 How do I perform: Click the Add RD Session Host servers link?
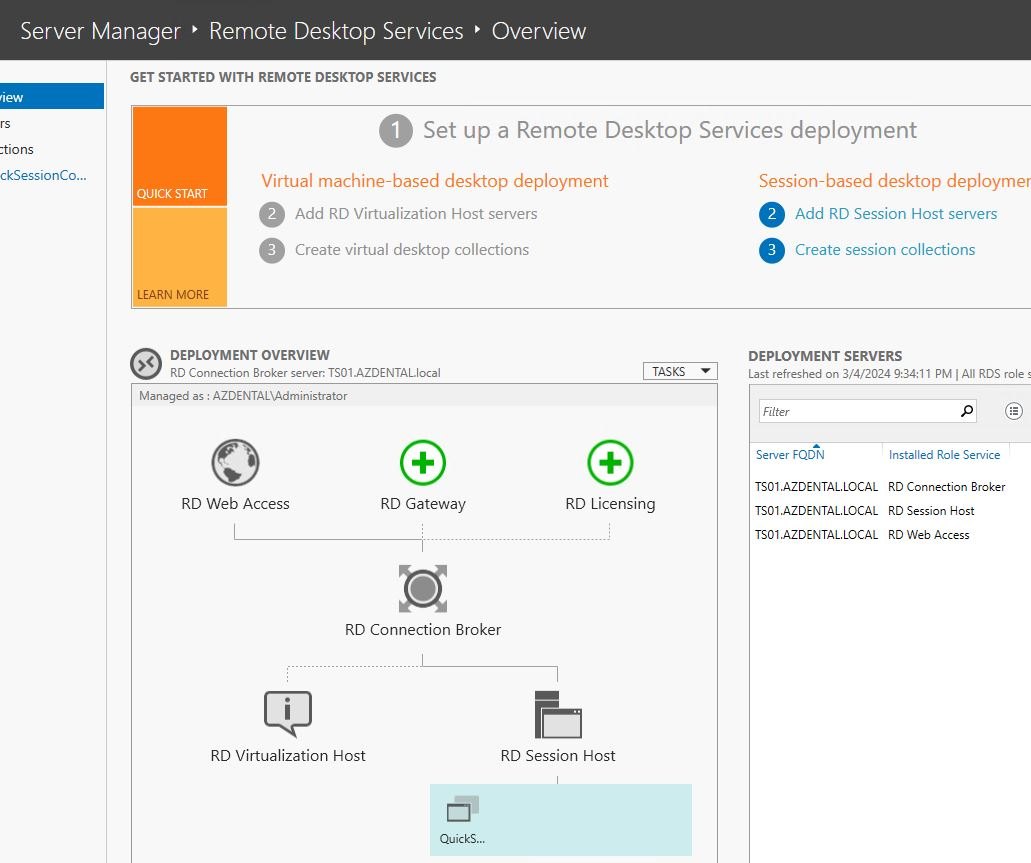pos(896,213)
